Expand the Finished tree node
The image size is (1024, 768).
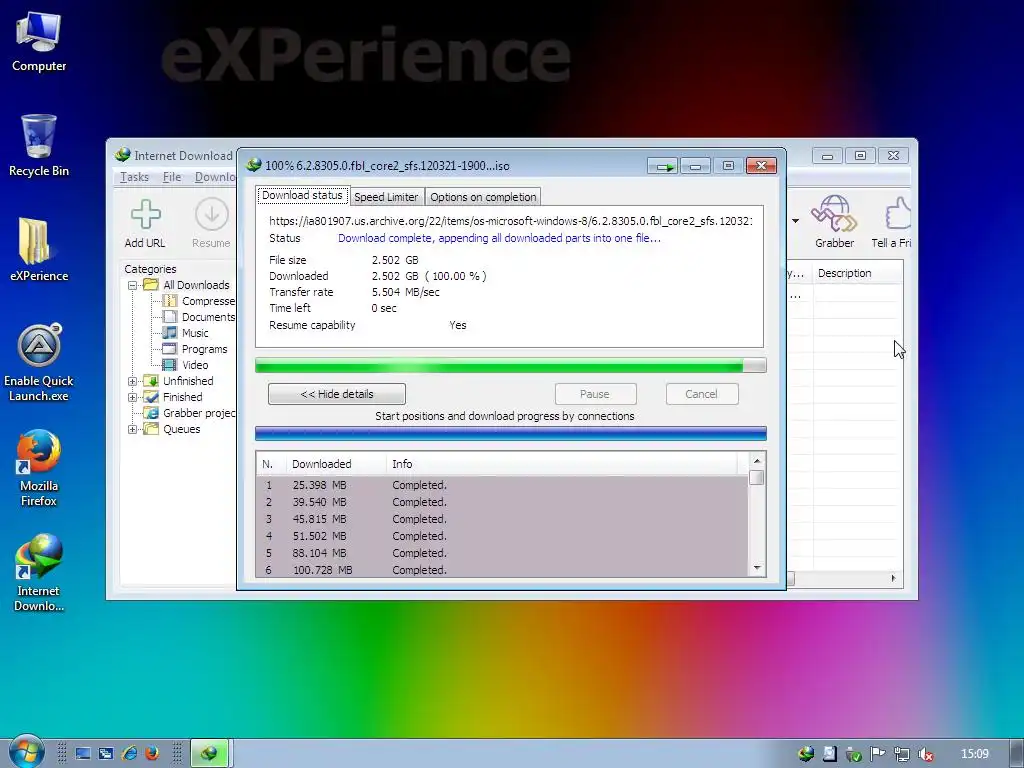pos(133,397)
